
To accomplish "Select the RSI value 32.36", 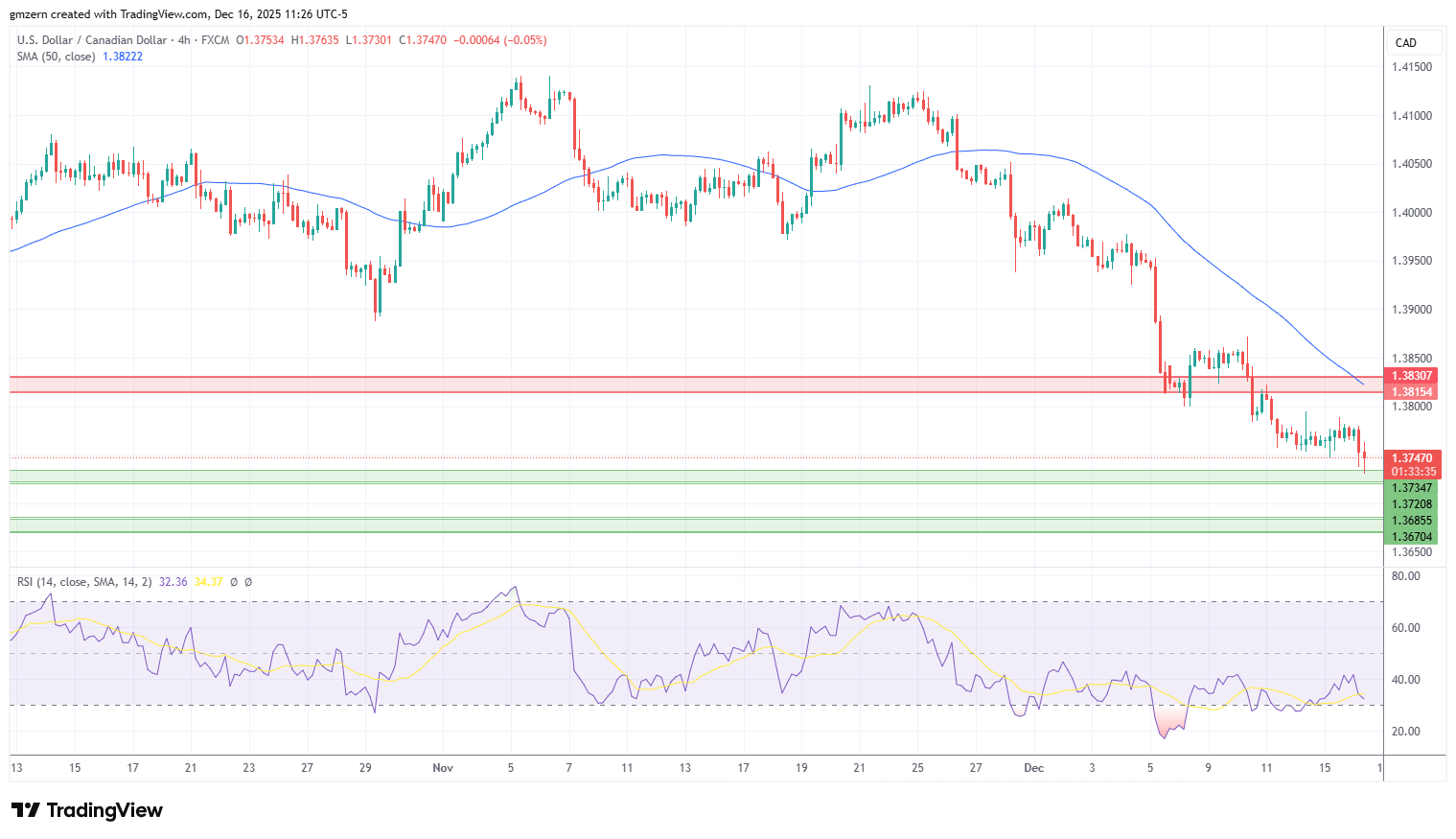I will [173, 582].
